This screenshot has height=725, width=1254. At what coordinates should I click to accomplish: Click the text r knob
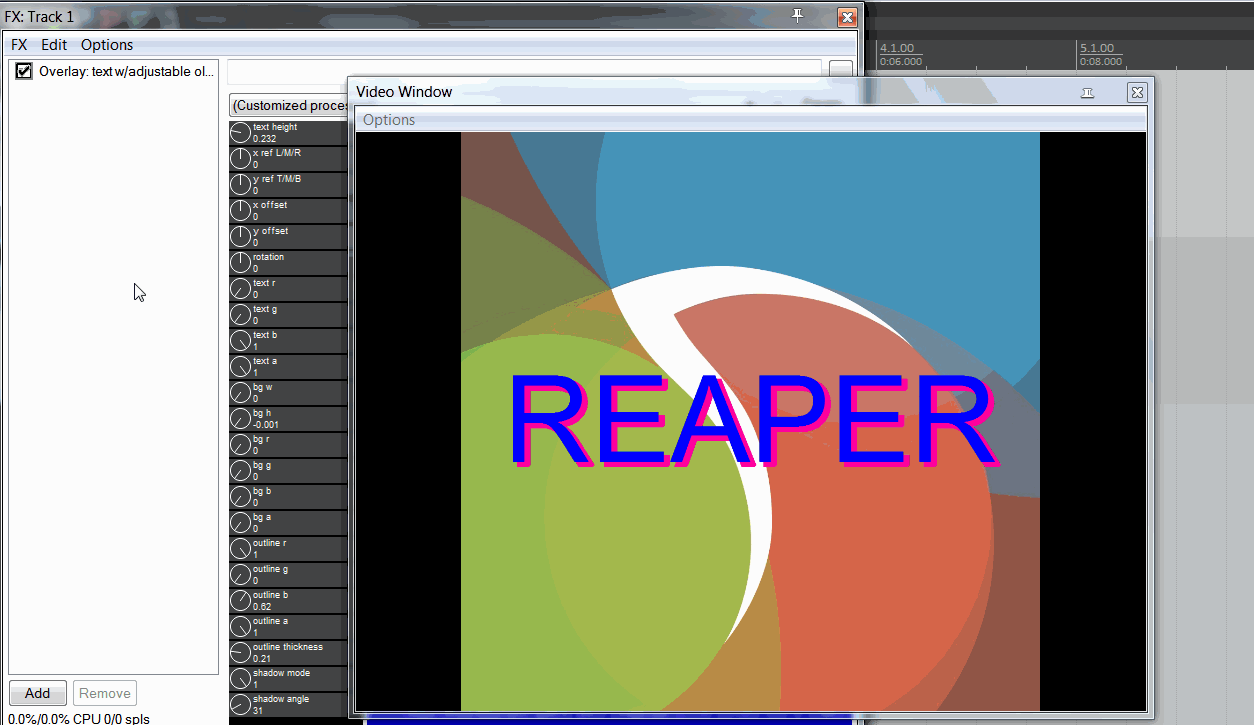[240, 288]
